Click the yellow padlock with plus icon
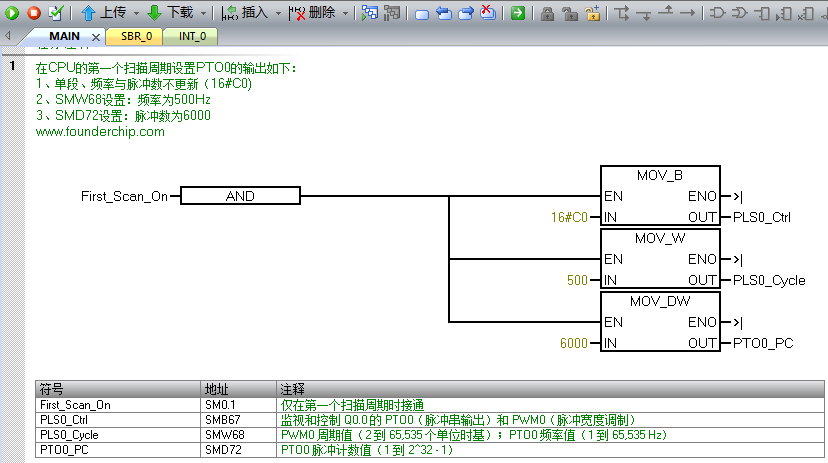This screenshot has width=828, height=463. pos(593,13)
